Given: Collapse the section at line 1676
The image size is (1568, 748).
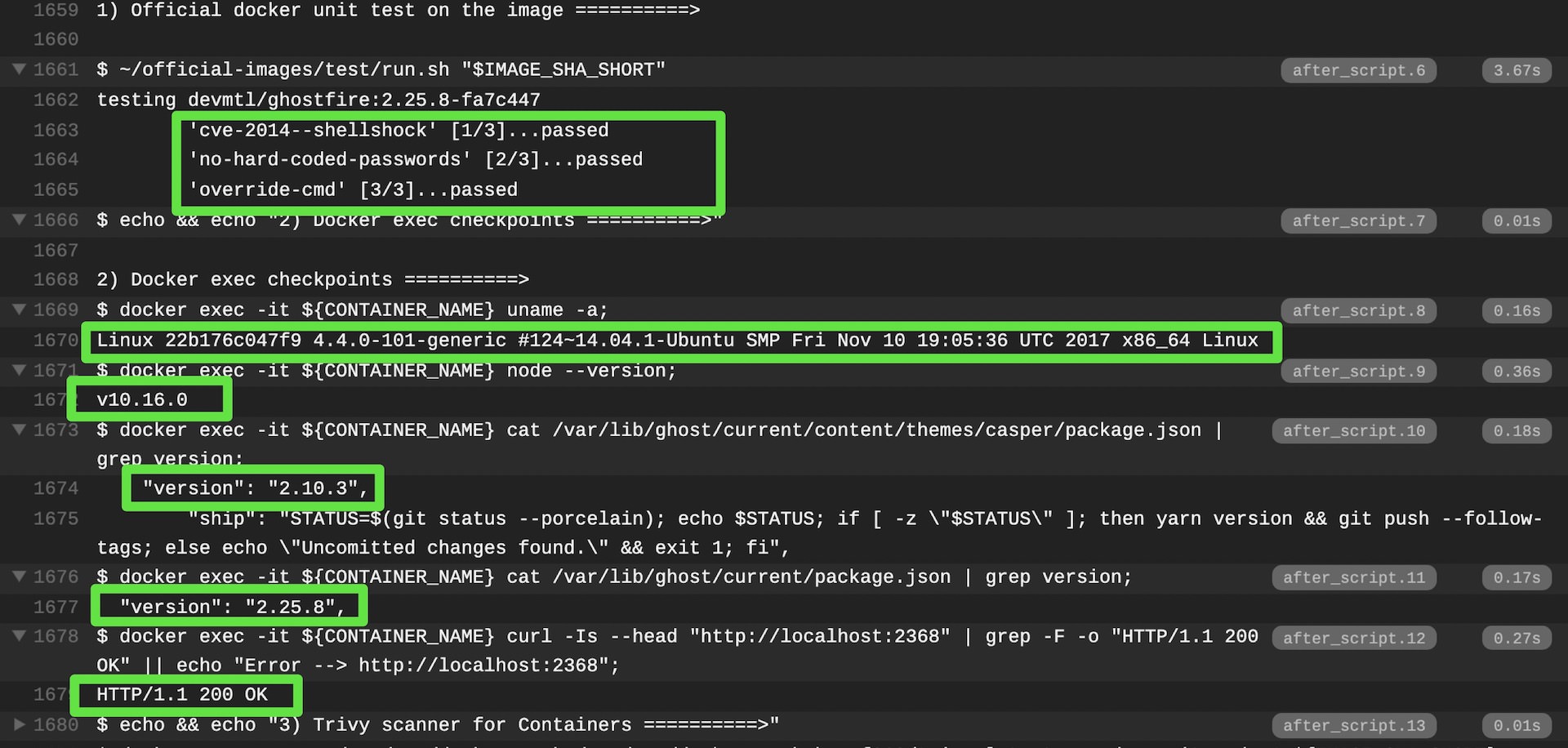Looking at the screenshot, I should (x=20, y=577).
